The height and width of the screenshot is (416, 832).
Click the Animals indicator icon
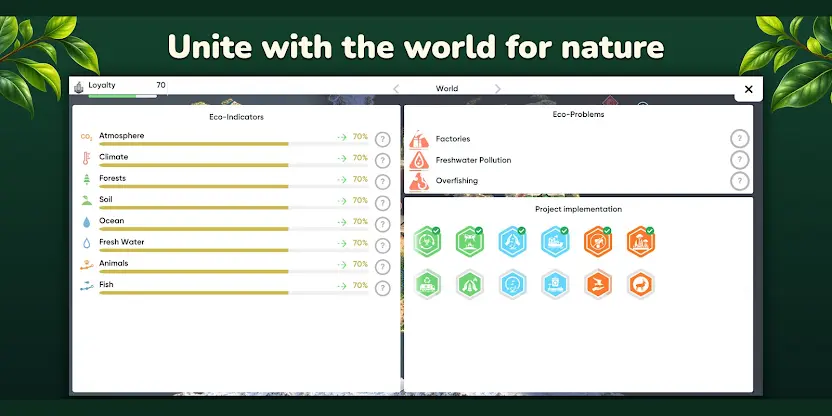point(86,265)
